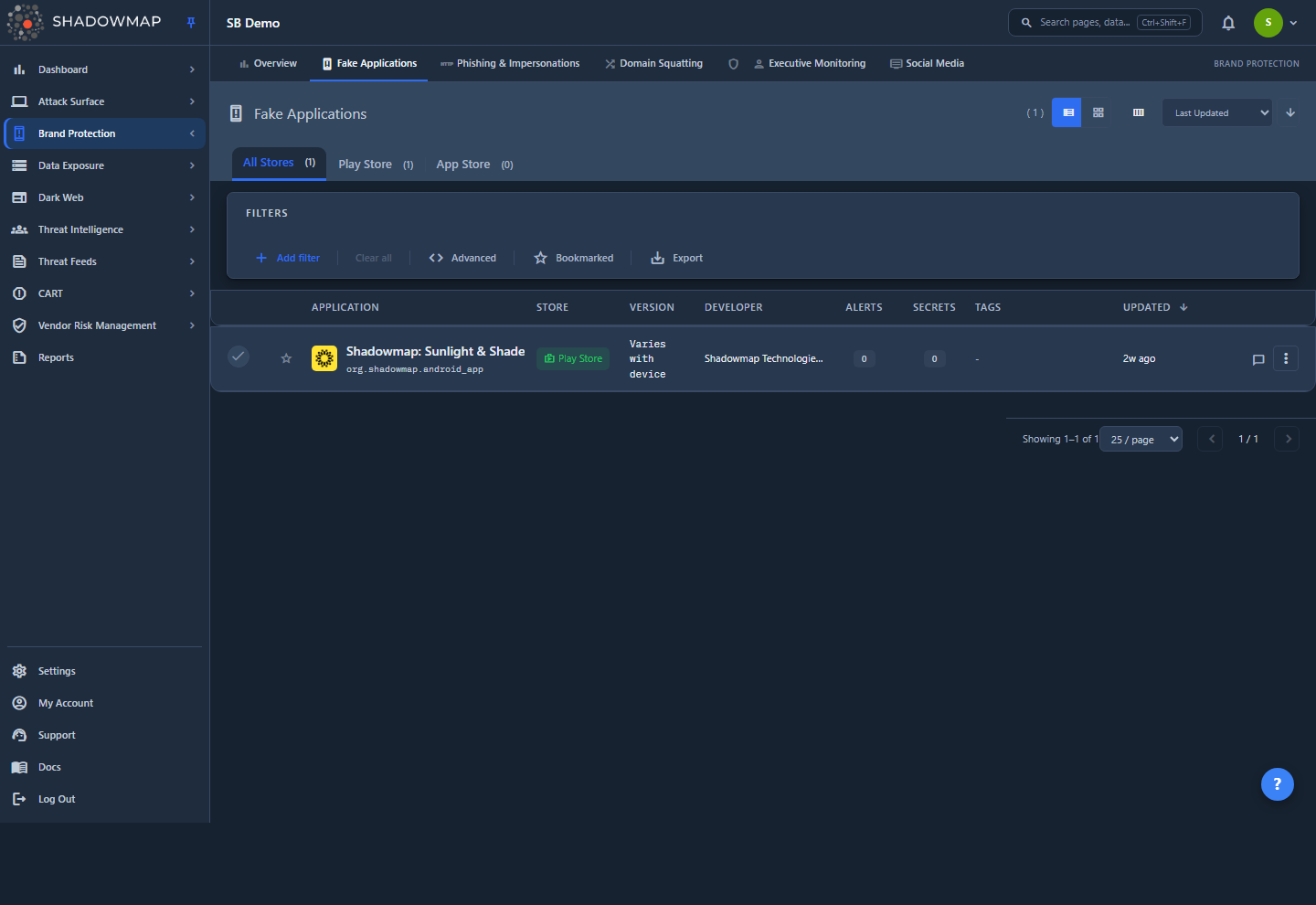Click Add filter
Viewport: 1316px width, 905px height.
tap(288, 258)
